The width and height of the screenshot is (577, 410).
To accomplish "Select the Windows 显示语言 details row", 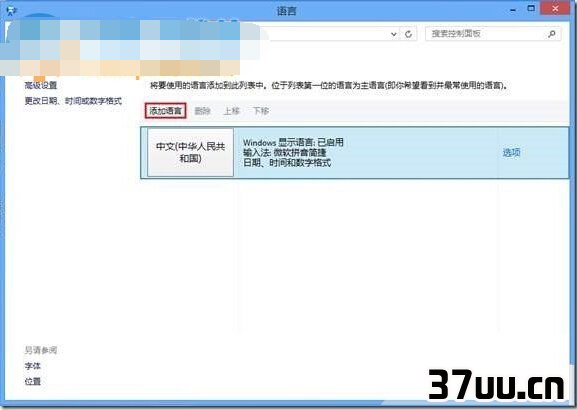I will click(x=354, y=153).
